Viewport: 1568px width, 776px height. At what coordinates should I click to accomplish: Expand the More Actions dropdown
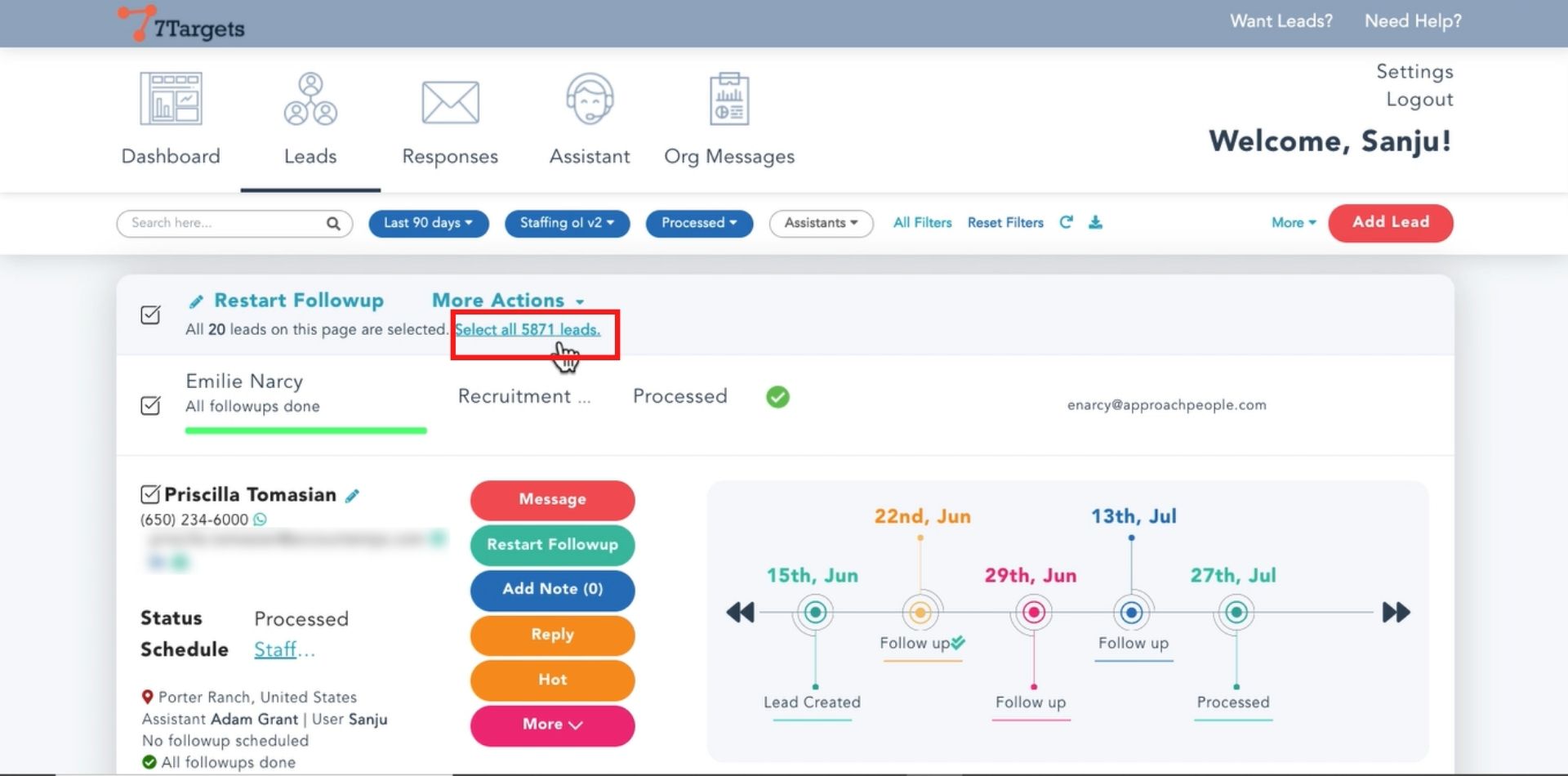508,301
